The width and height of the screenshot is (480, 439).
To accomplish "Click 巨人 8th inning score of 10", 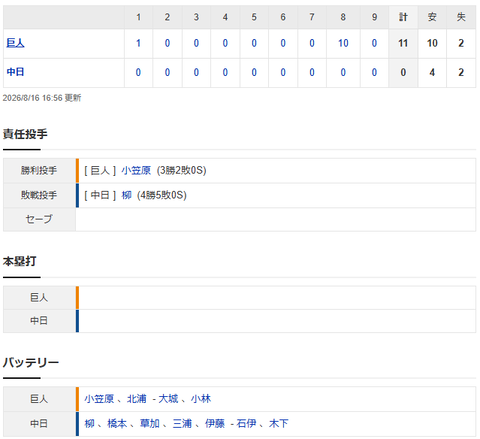I will [343, 43].
